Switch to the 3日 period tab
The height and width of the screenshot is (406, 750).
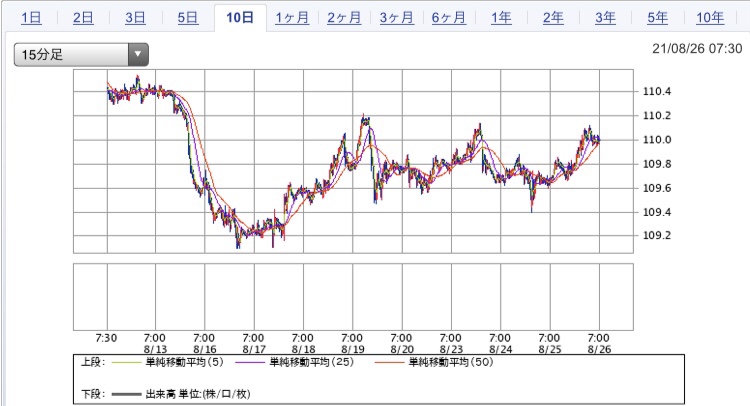pos(135,18)
